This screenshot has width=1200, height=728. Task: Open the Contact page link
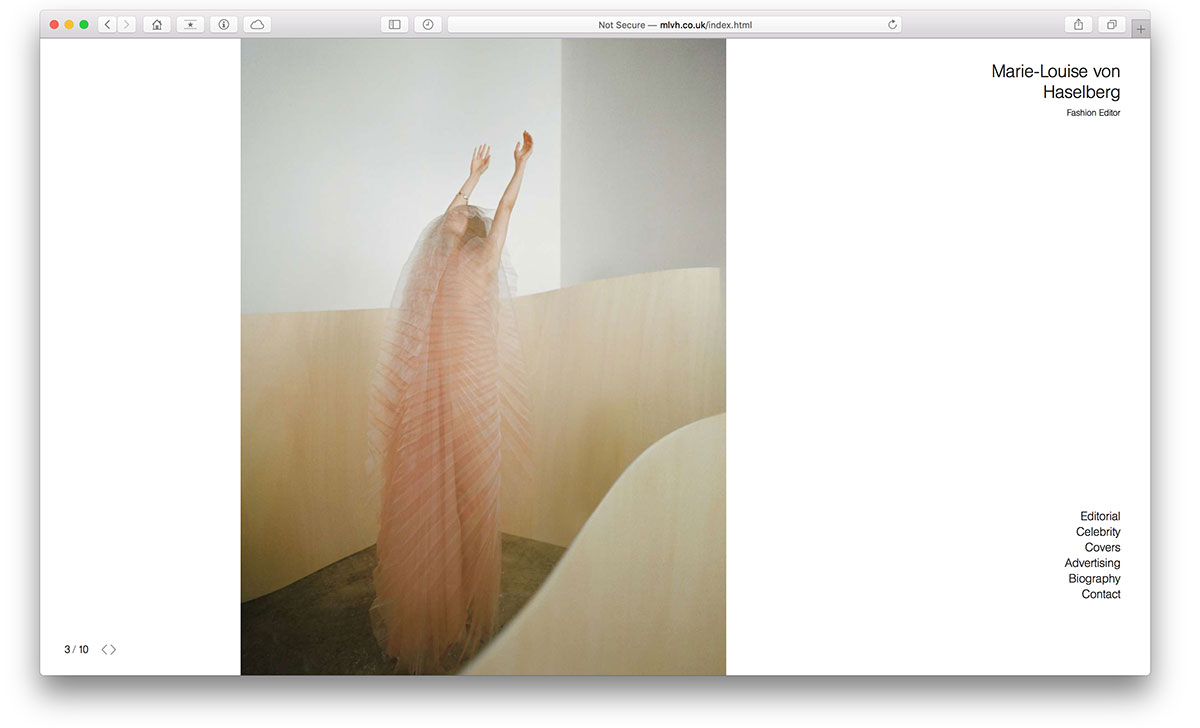[x=1101, y=594]
